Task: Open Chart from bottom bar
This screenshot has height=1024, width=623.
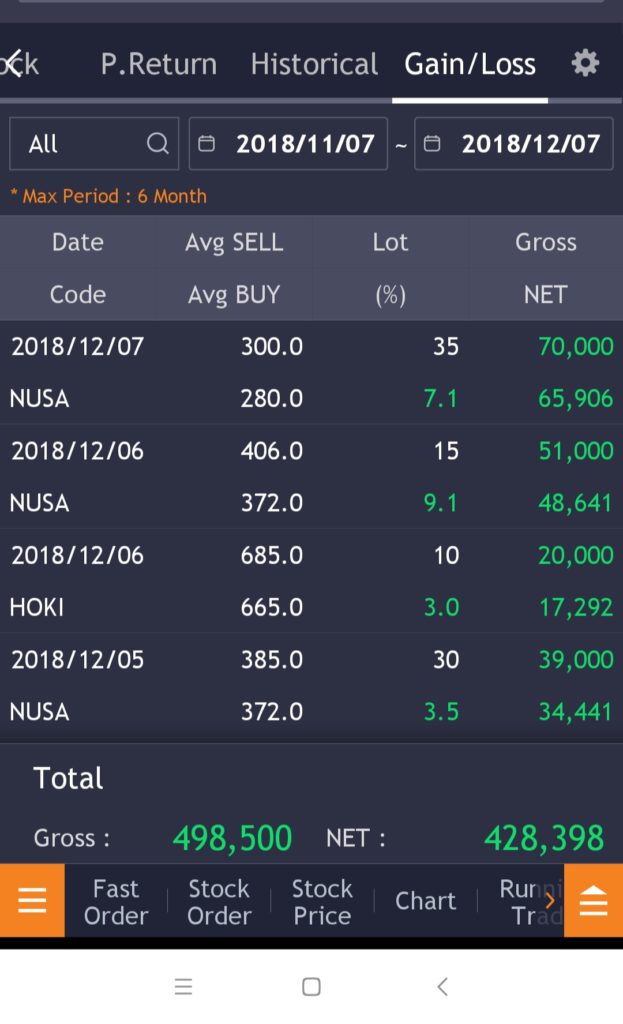Action: pos(425,901)
